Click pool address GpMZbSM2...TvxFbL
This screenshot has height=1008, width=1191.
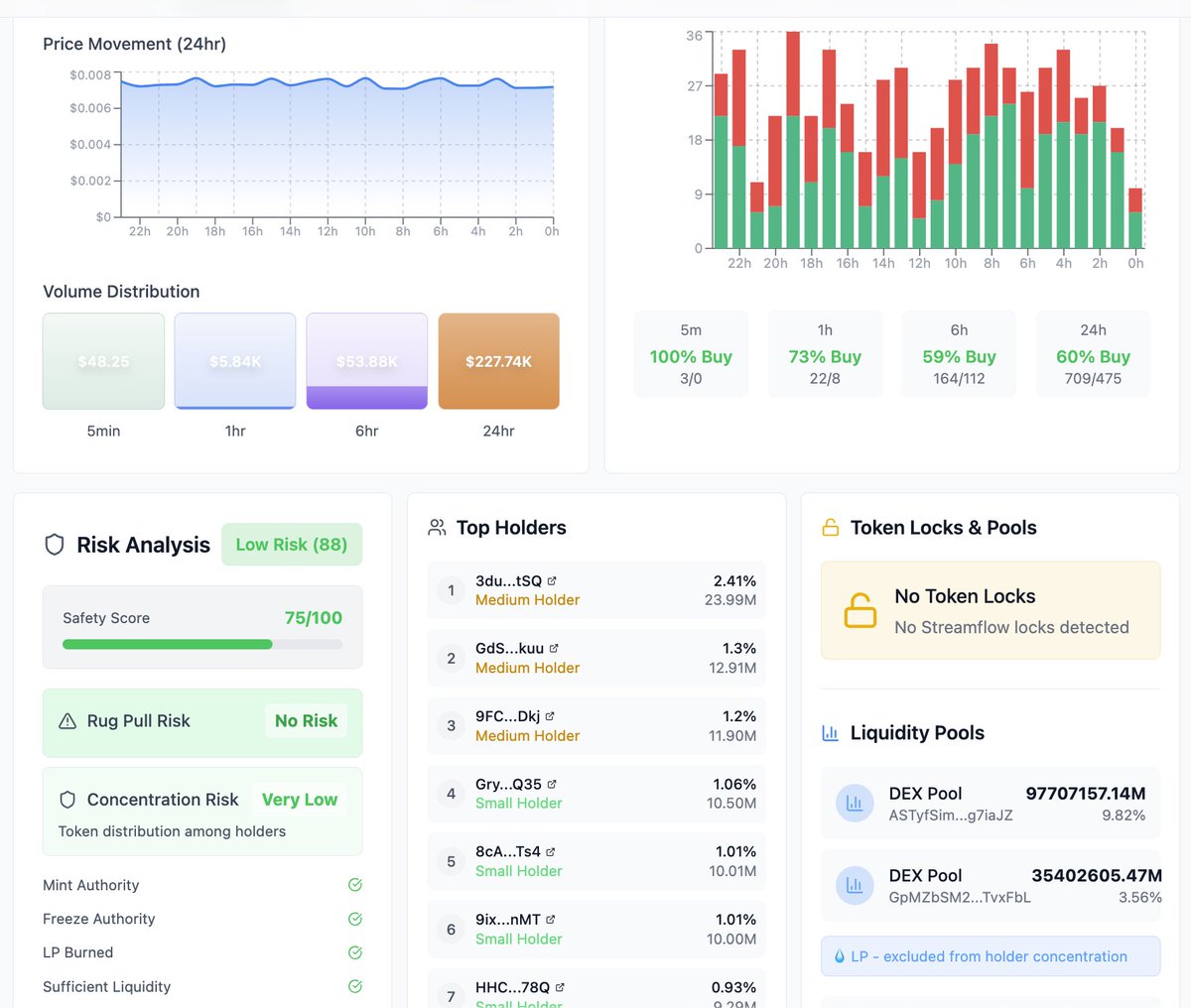(x=960, y=897)
